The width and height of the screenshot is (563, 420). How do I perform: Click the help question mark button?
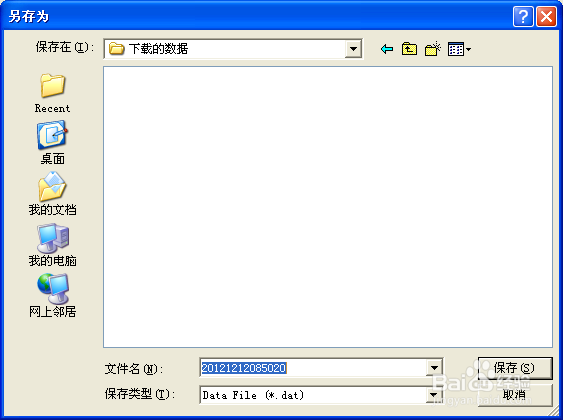[523, 16]
